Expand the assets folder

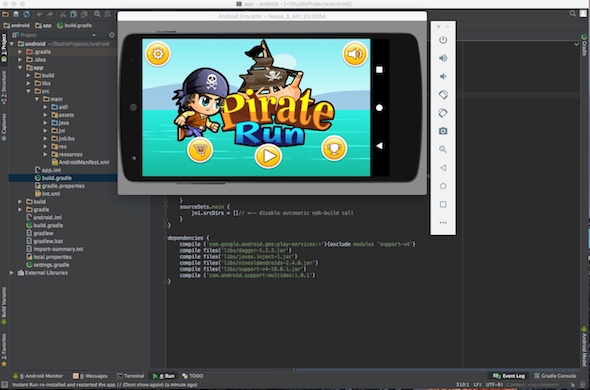tap(45, 115)
